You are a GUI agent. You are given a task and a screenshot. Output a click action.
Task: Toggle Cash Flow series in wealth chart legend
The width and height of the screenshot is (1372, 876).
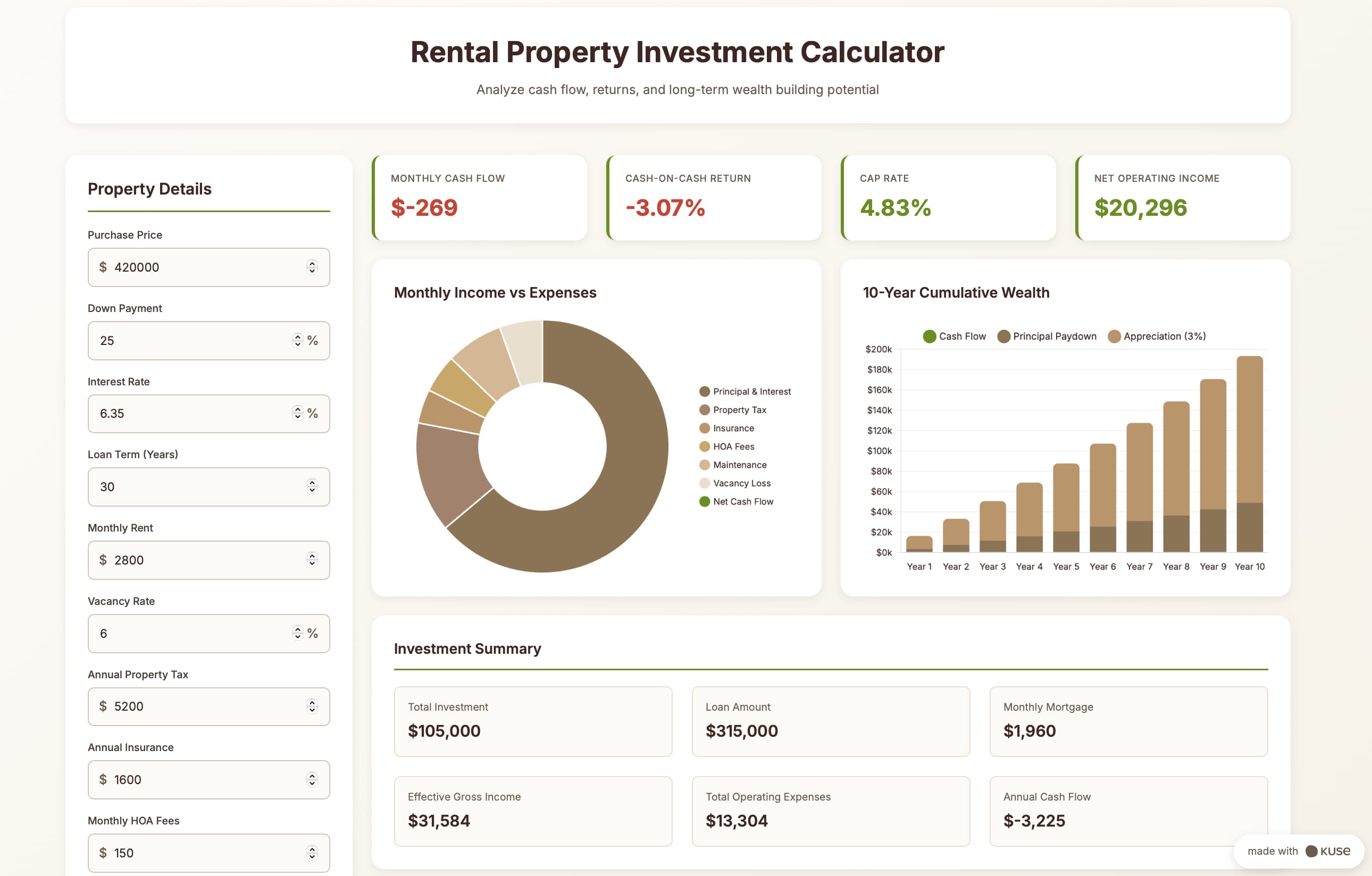pos(955,336)
